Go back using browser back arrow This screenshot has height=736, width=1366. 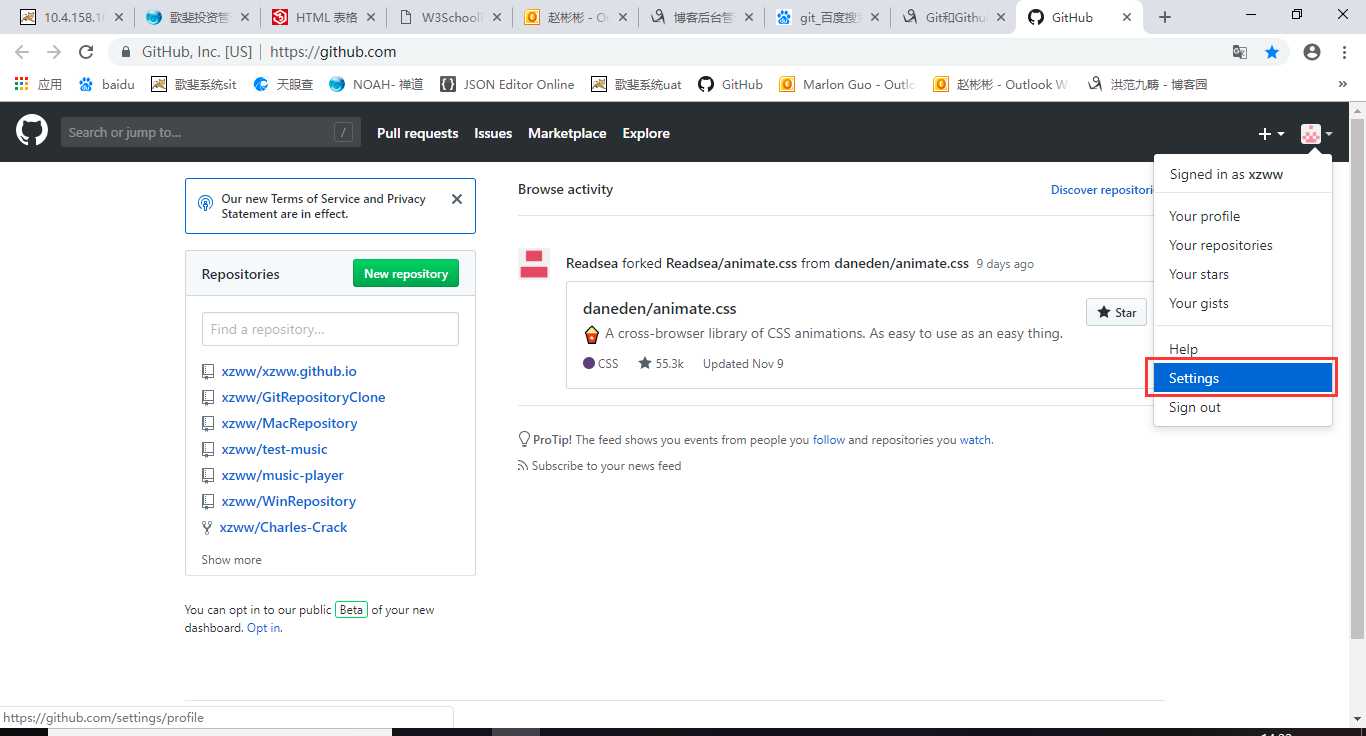(22, 52)
